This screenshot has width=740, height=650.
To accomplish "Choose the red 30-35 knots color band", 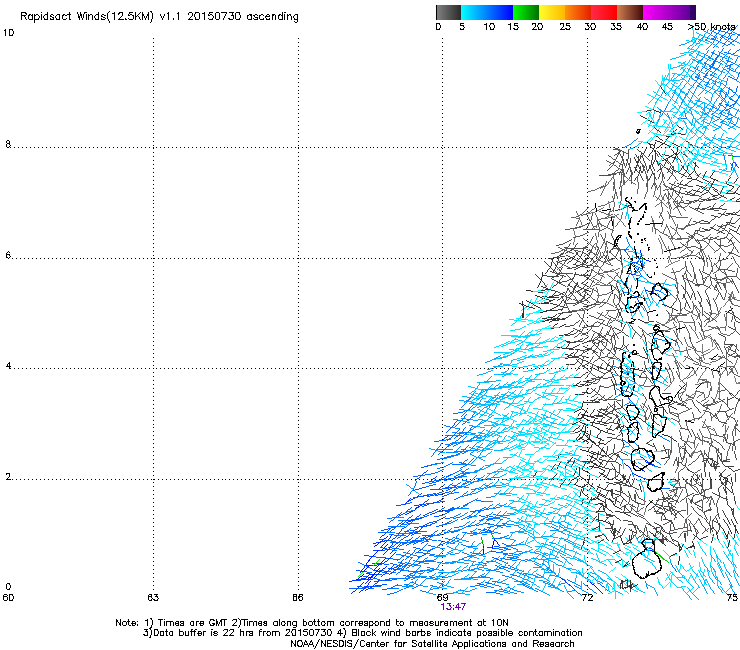I will [604, 12].
